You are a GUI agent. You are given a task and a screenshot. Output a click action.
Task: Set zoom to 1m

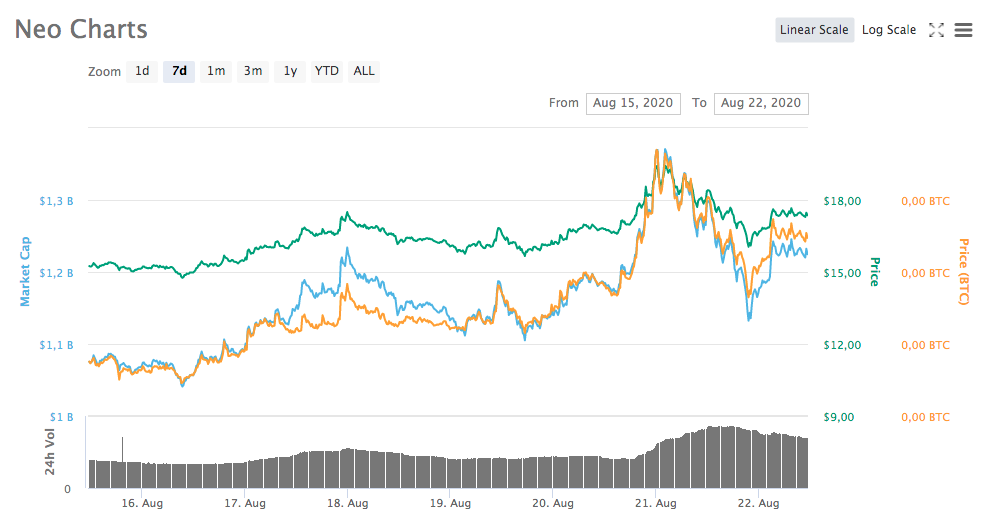(x=216, y=71)
